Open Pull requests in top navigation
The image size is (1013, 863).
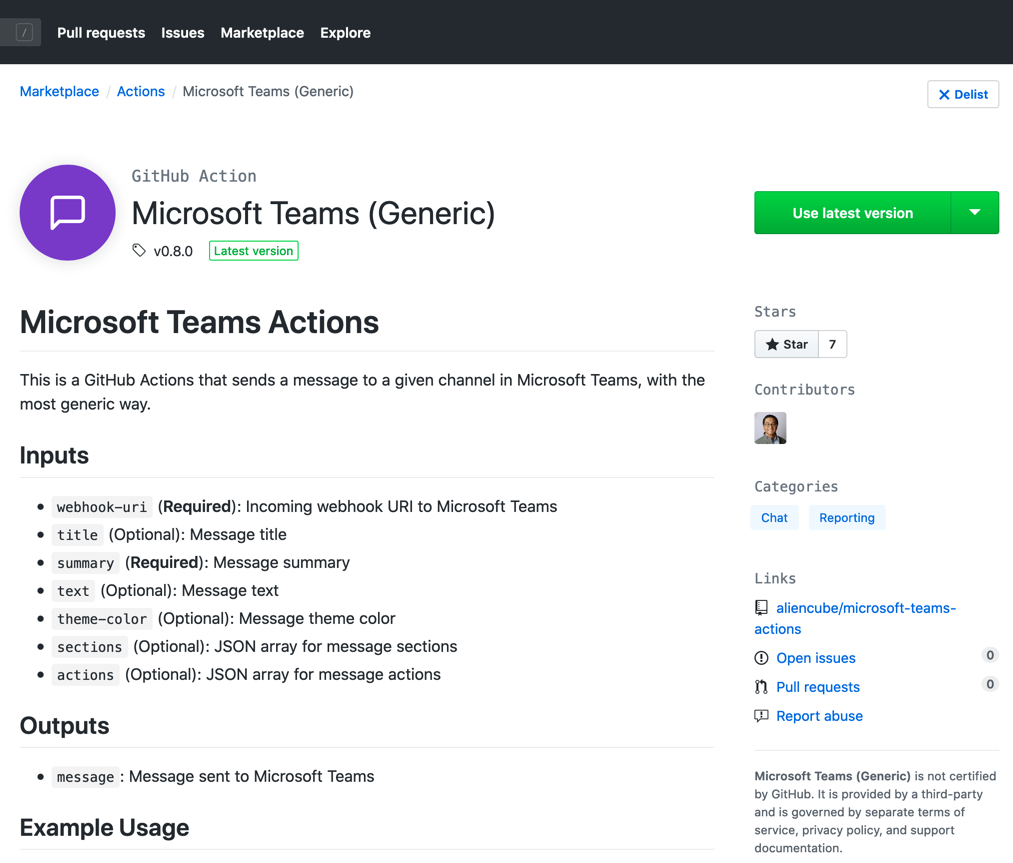tap(101, 33)
